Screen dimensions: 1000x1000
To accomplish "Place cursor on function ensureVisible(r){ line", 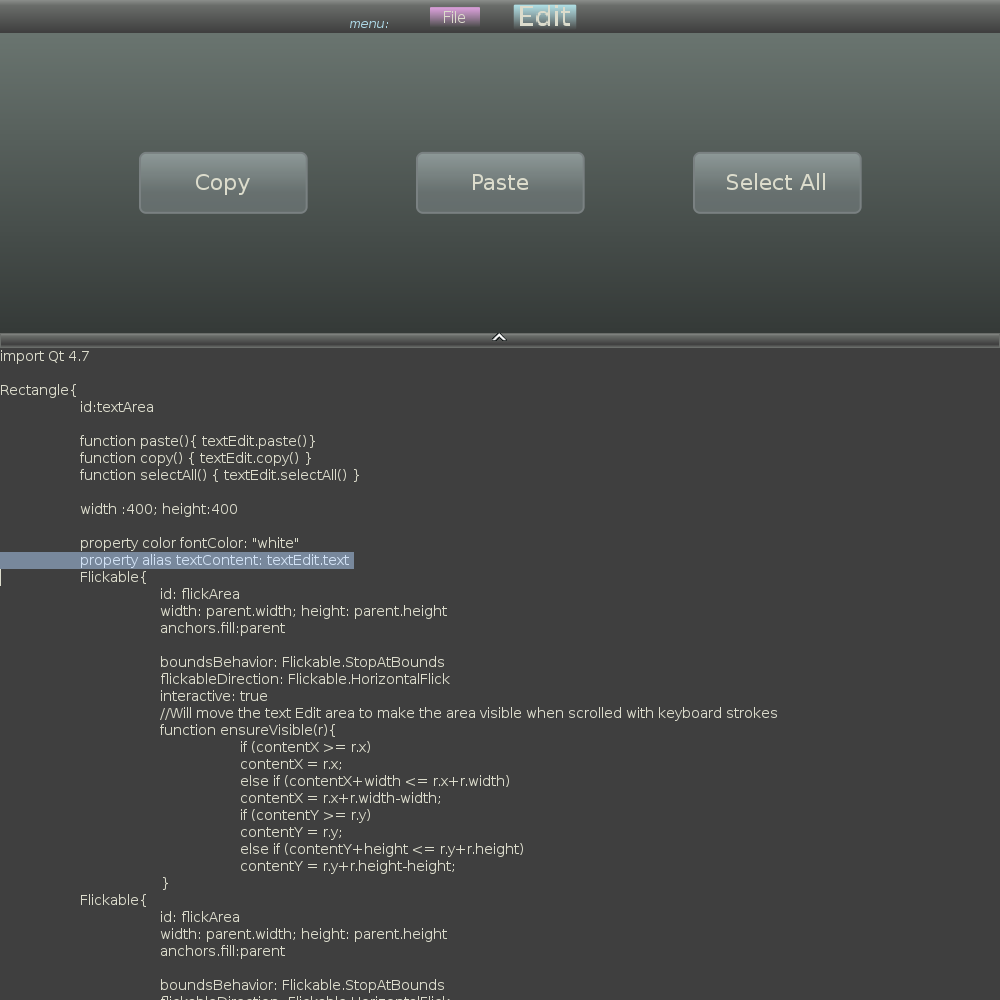I will pos(247,730).
